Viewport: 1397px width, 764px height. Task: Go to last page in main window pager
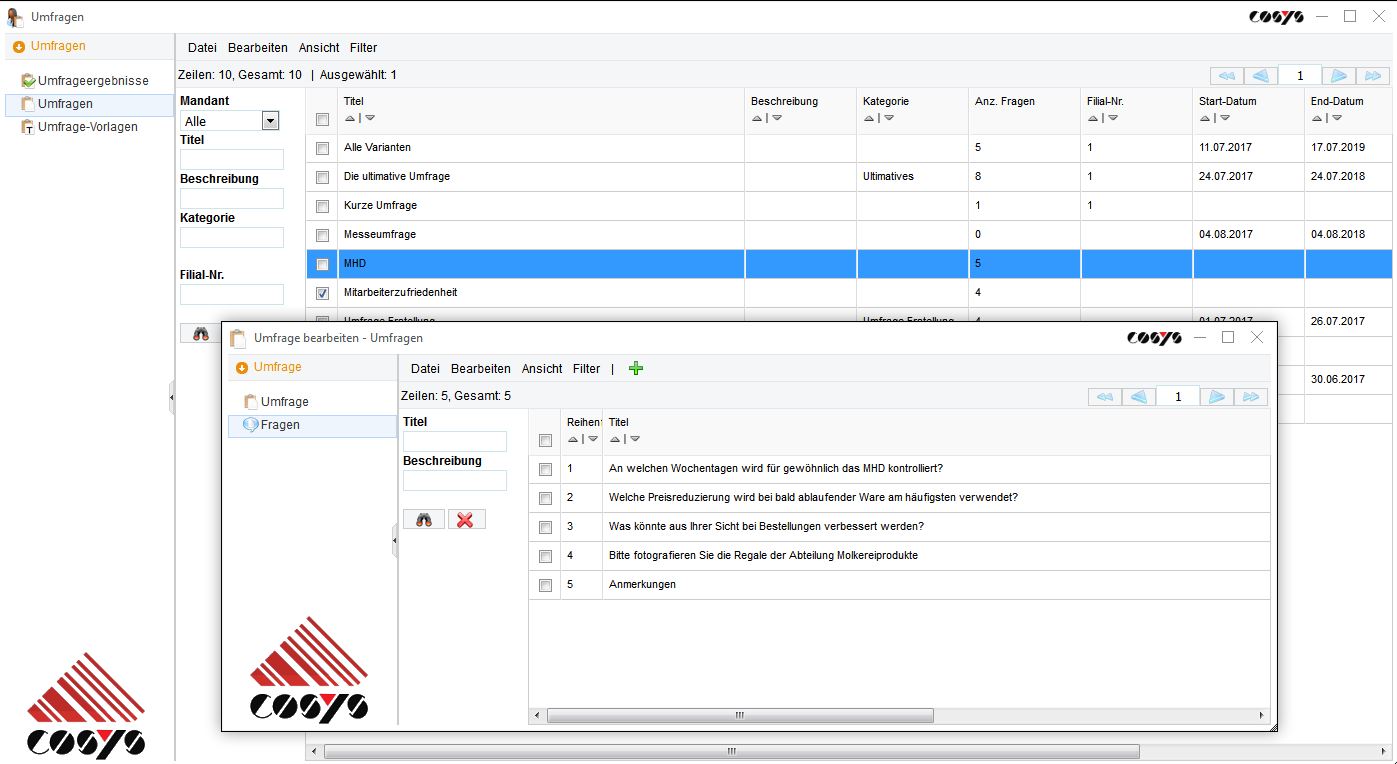(x=1374, y=76)
